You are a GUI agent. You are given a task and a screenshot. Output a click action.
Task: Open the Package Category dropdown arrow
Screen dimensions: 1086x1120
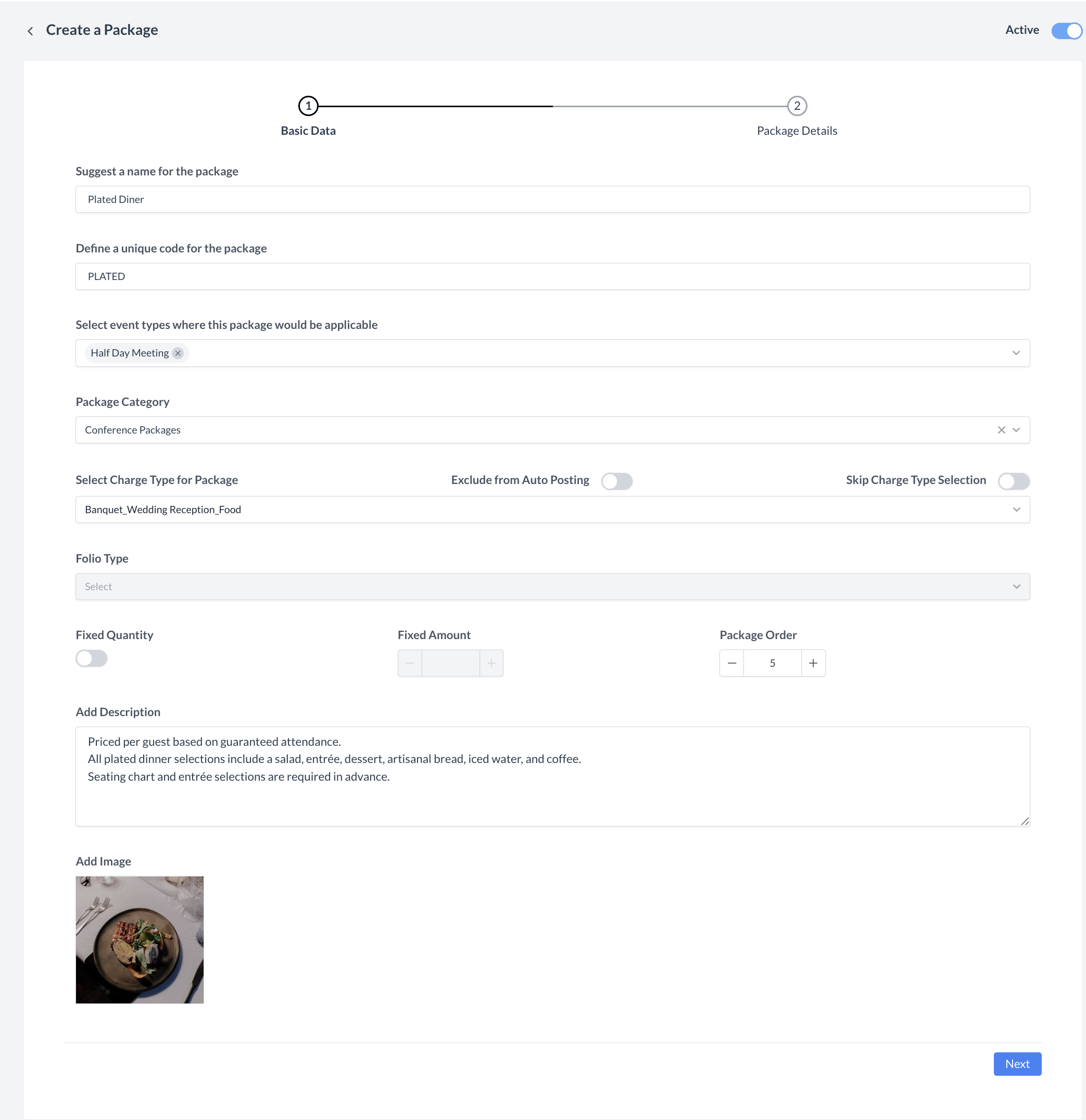1016,430
